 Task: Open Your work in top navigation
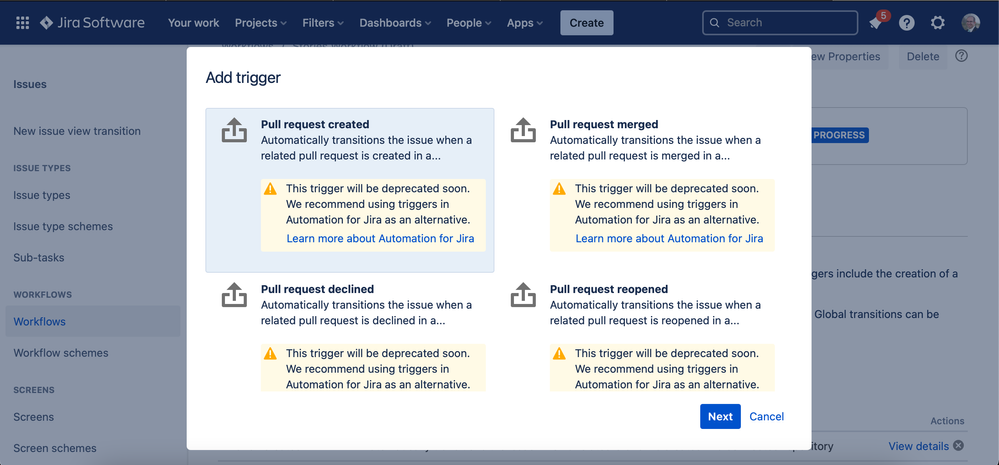pos(194,23)
